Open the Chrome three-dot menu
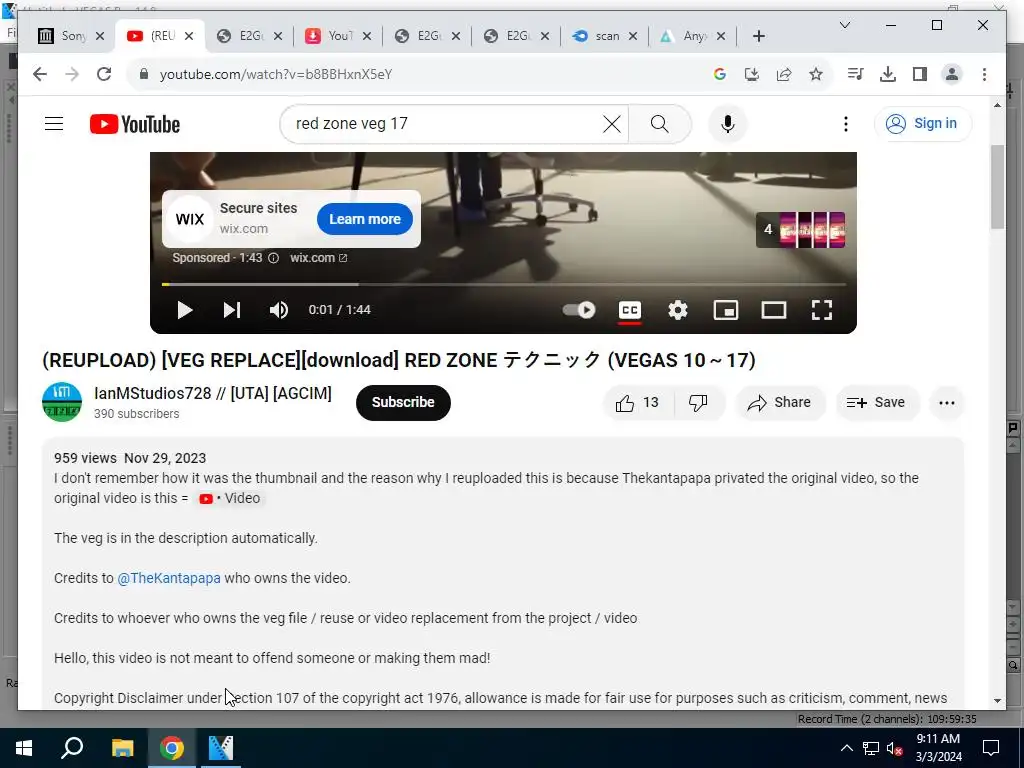Viewport: 1024px width, 768px height. pyautogui.click(x=984, y=74)
